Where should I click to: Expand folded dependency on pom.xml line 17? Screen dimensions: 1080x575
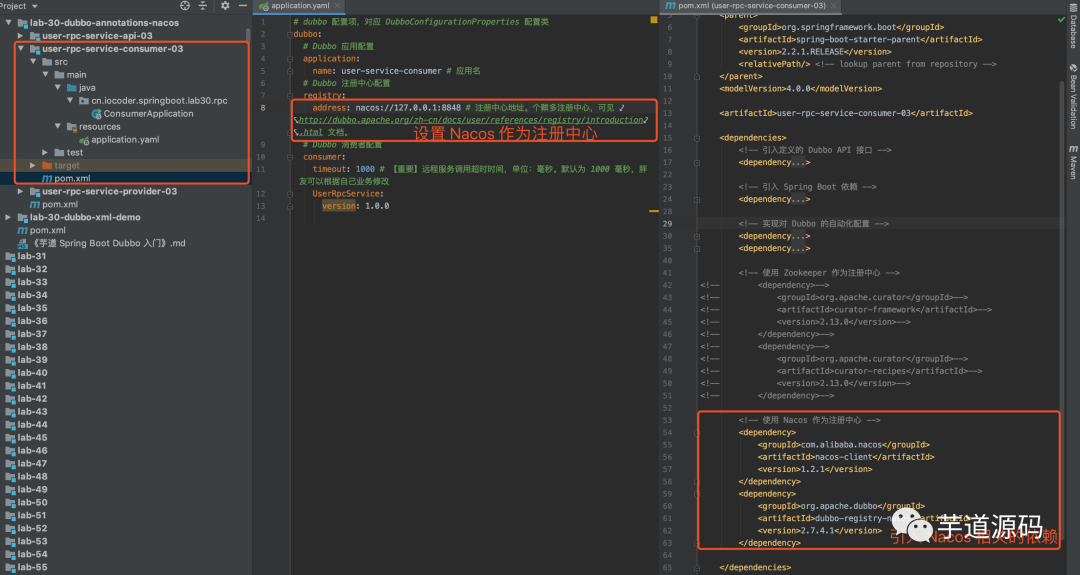click(697, 163)
